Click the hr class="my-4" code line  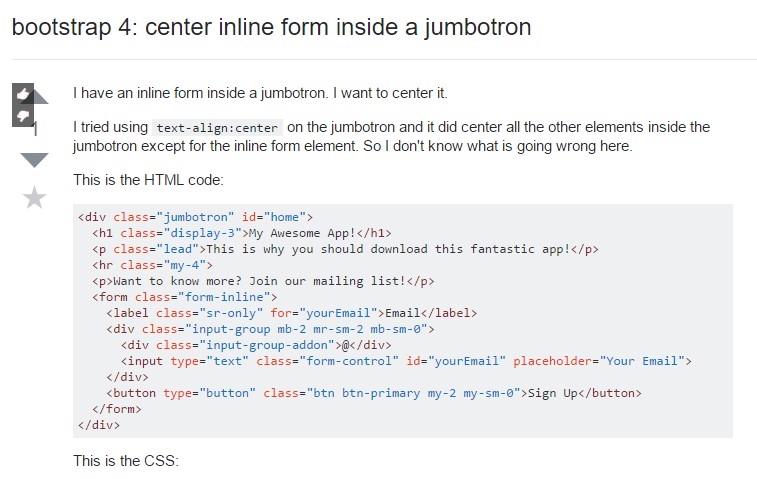pyautogui.click(x=152, y=265)
